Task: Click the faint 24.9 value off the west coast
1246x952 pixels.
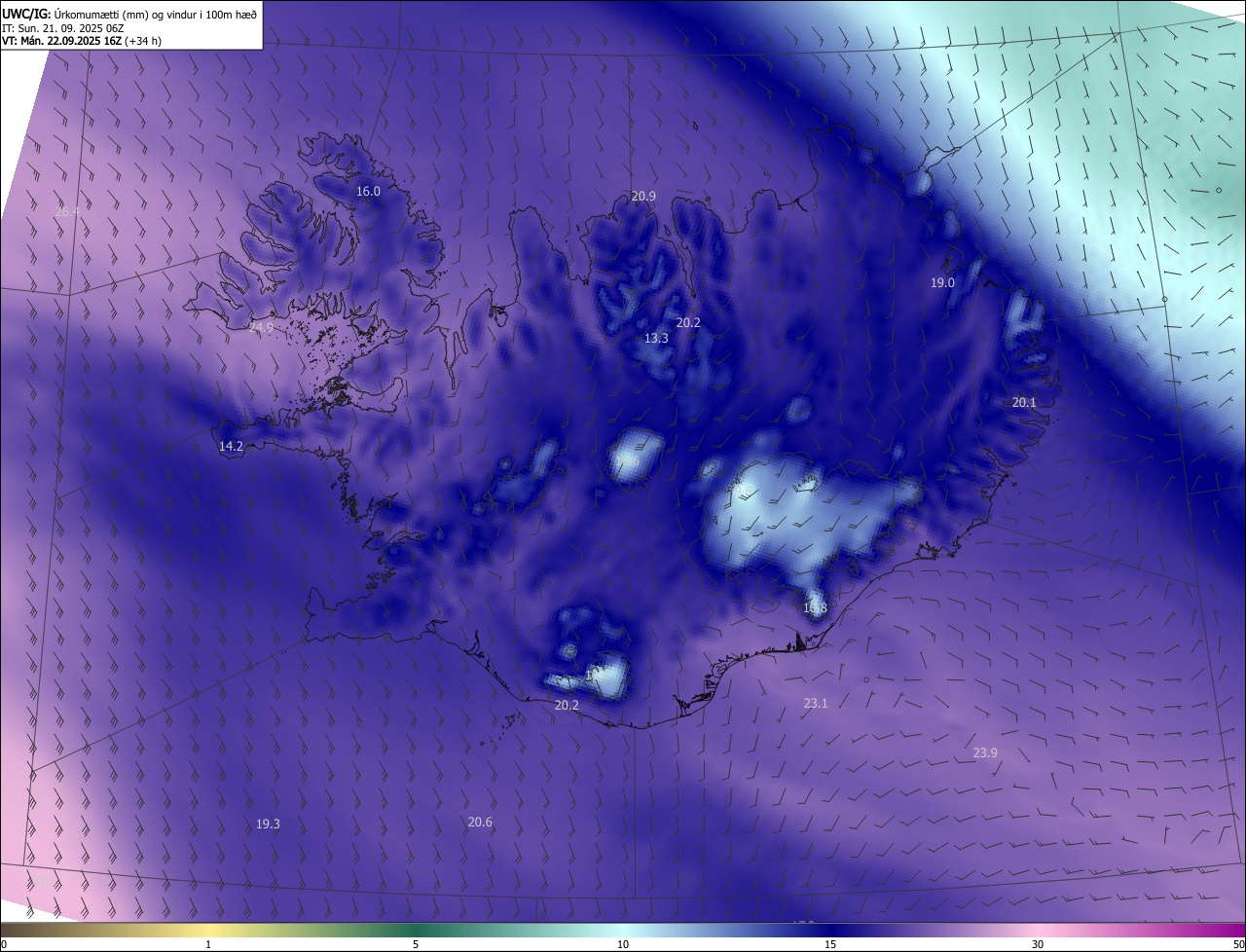Action: click(x=261, y=328)
